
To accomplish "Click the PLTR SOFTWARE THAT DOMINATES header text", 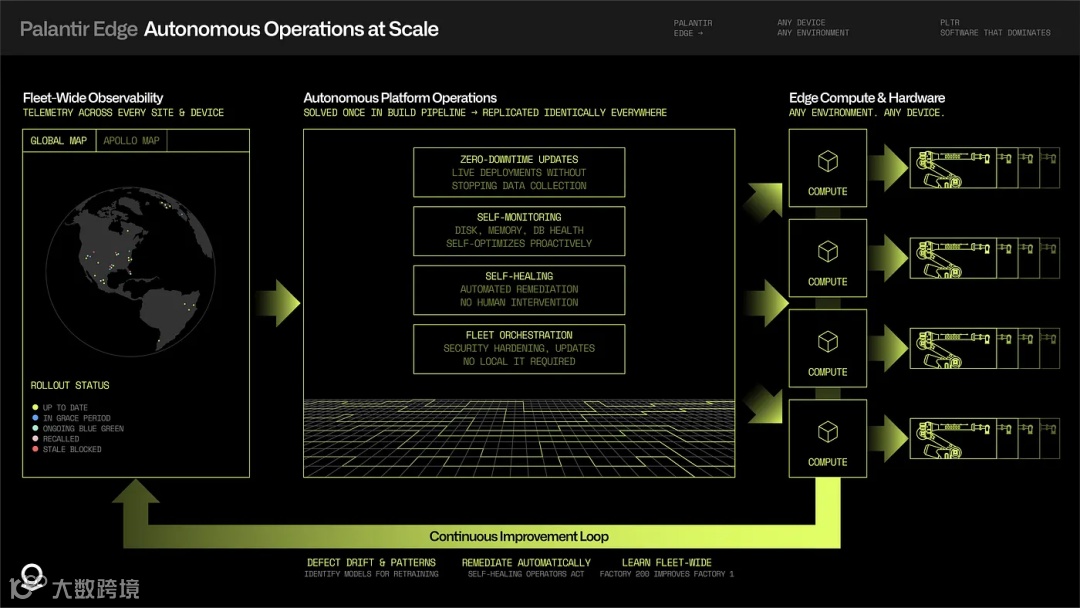I will [x=995, y=28].
